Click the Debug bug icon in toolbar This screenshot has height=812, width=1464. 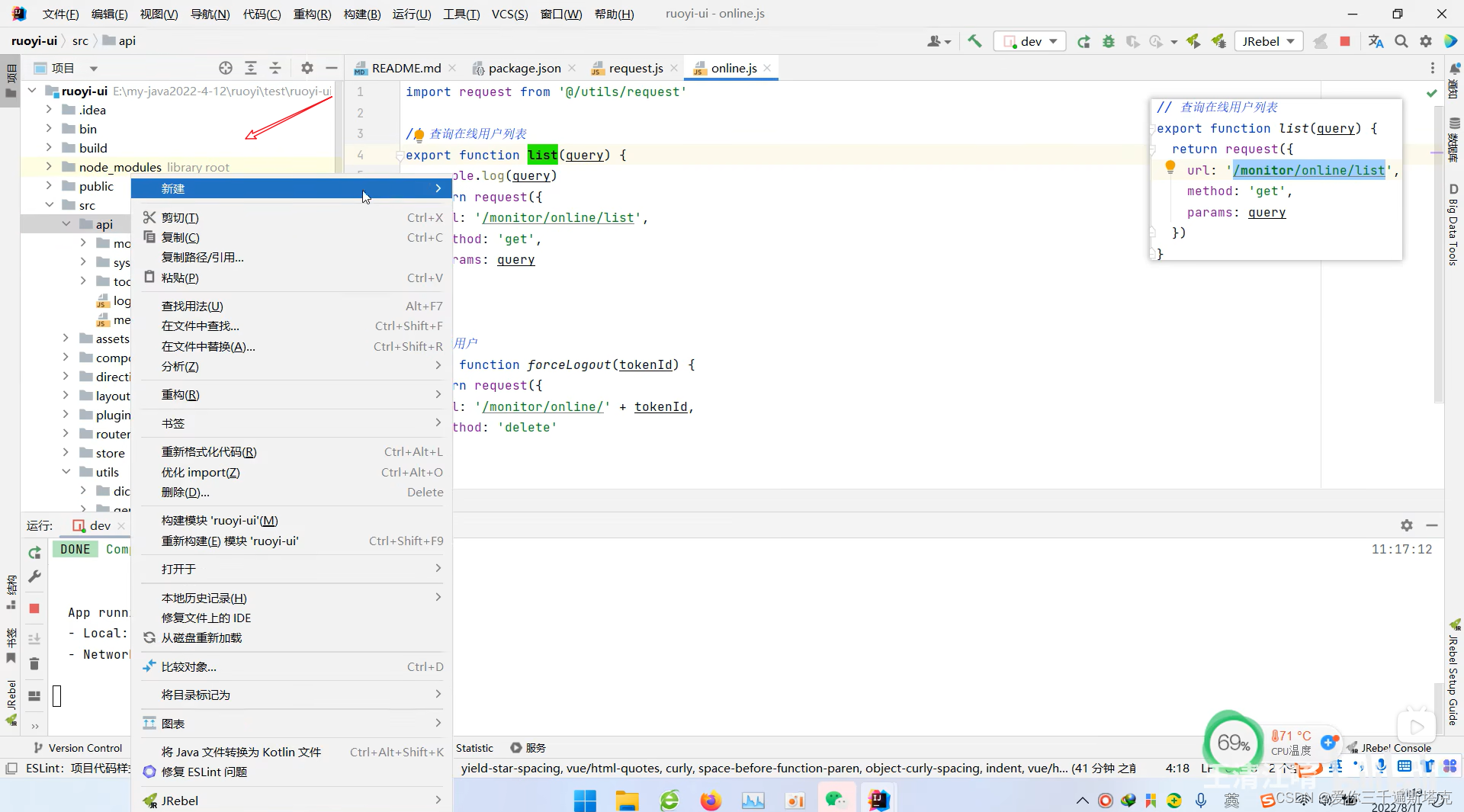click(1109, 41)
